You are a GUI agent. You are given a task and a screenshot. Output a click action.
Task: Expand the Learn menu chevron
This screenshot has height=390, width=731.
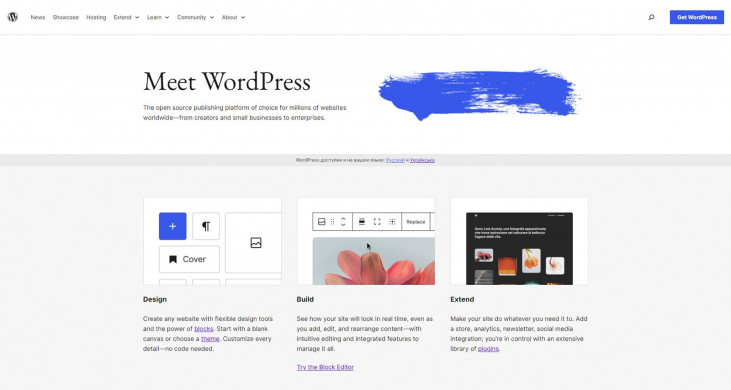click(x=166, y=17)
